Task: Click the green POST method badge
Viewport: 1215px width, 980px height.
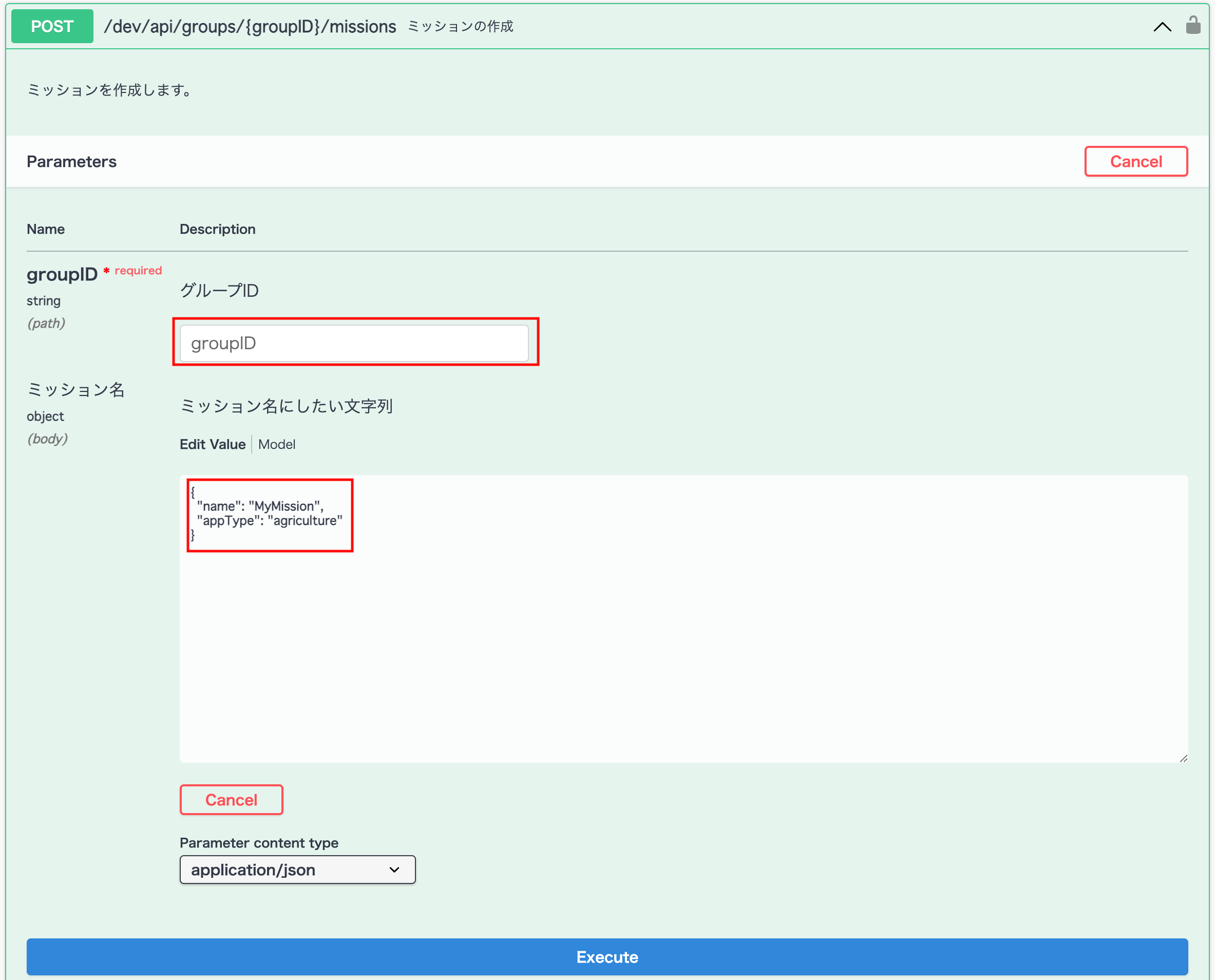Action: [x=52, y=26]
